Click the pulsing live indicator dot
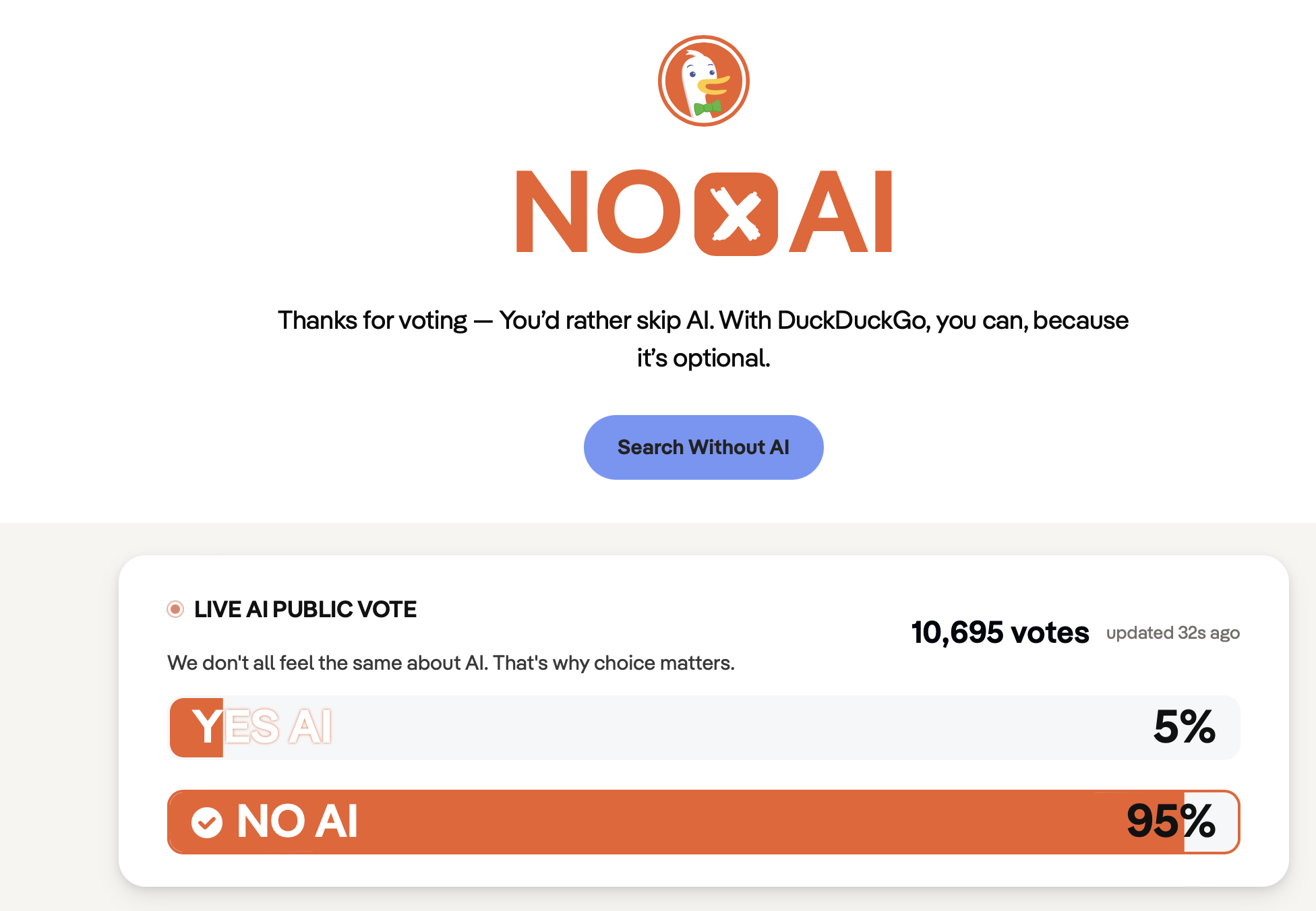This screenshot has height=911, width=1316. coord(175,609)
